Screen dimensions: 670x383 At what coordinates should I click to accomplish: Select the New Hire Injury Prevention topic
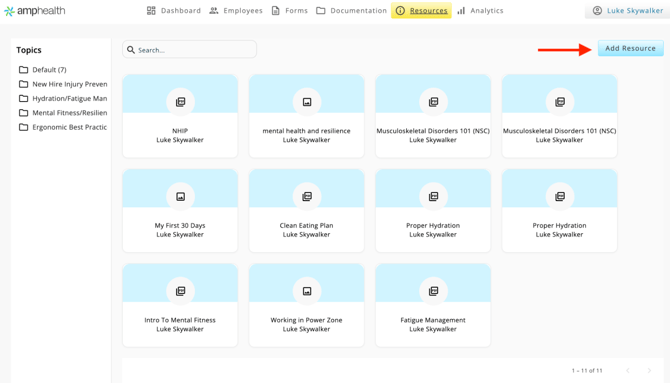point(63,84)
